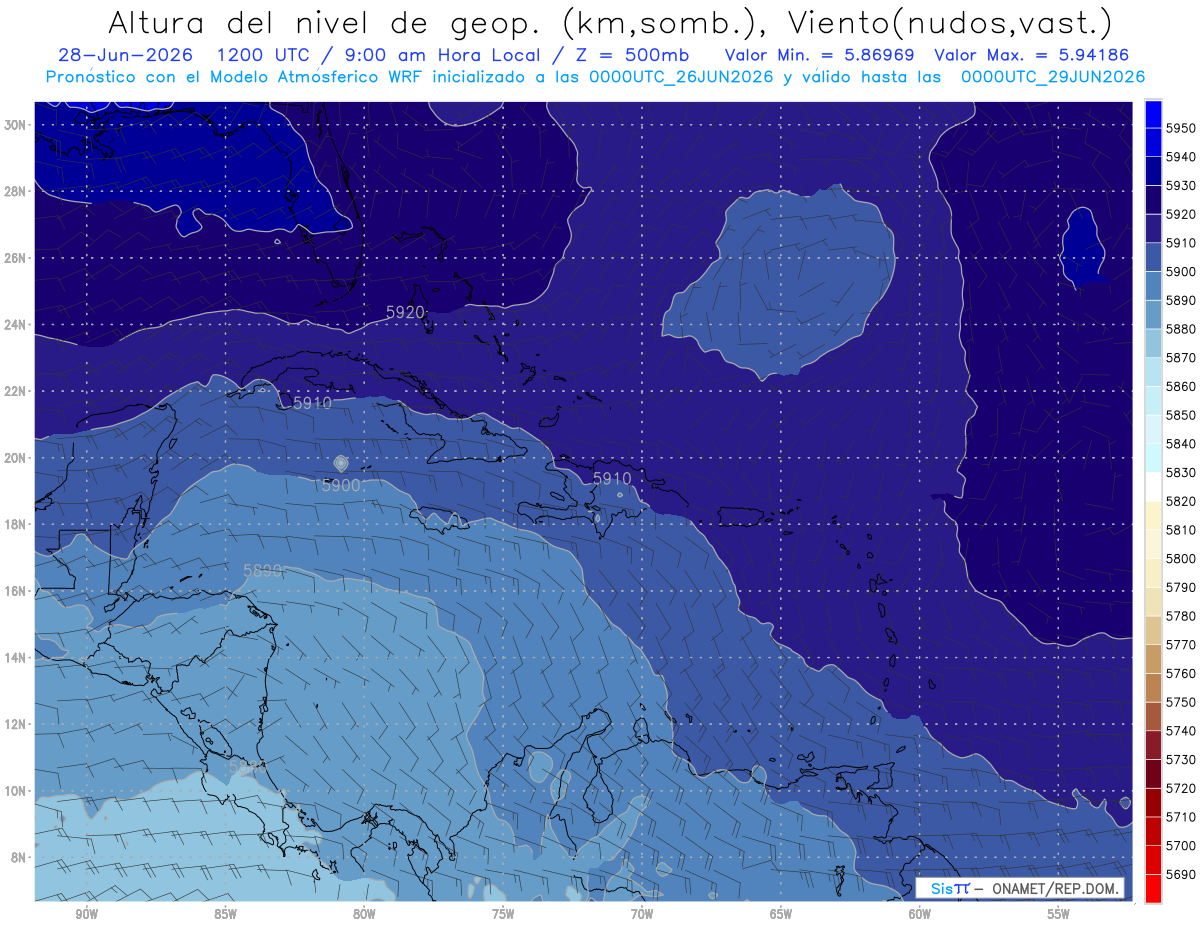
Task: Select the 5880 colorbar scale label
Action: (x=1180, y=329)
